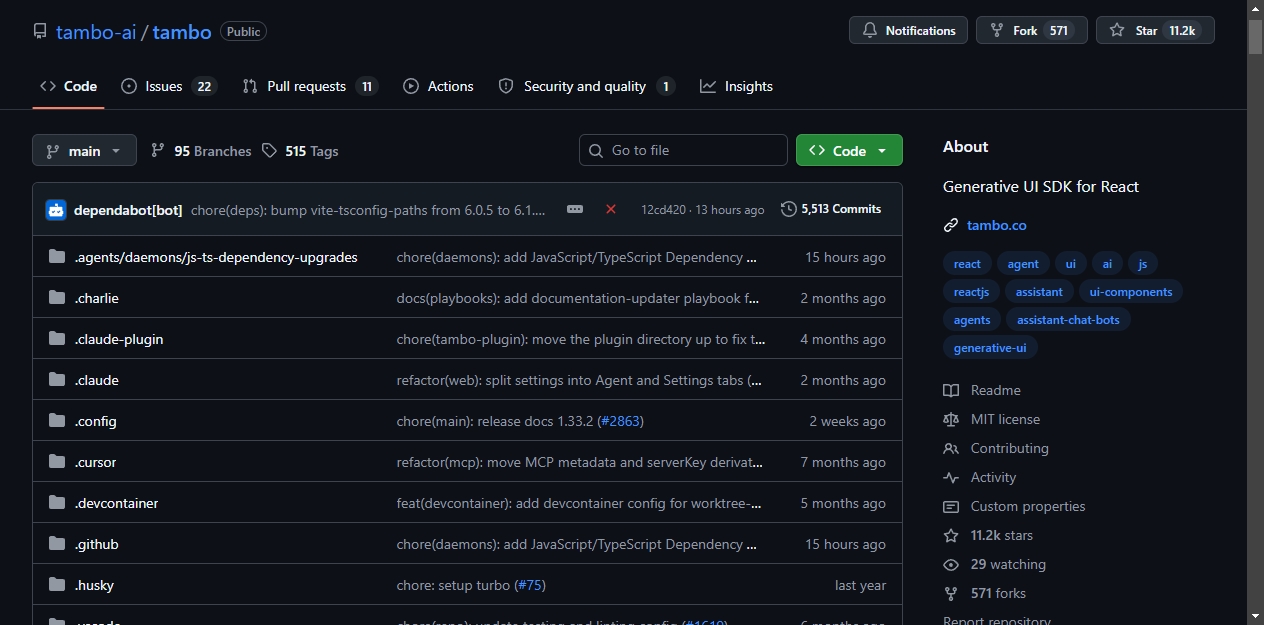Select the agent topic tag
The height and width of the screenshot is (625, 1264).
(x=1023, y=264)
